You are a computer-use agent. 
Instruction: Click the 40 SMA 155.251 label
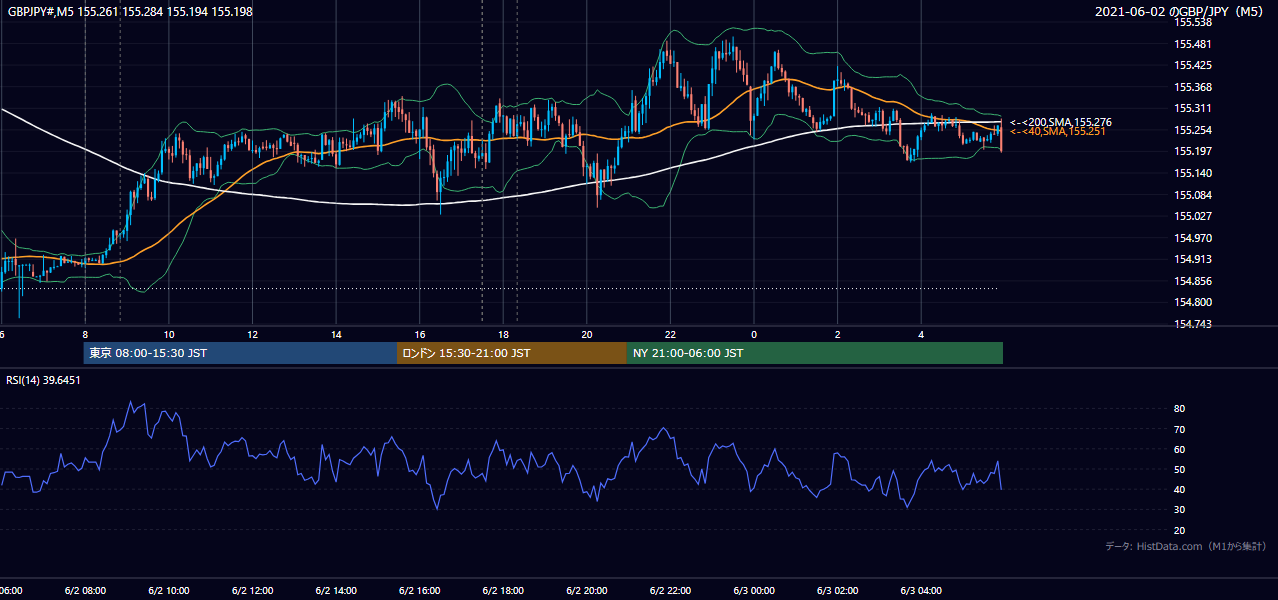click(1058, 131)
